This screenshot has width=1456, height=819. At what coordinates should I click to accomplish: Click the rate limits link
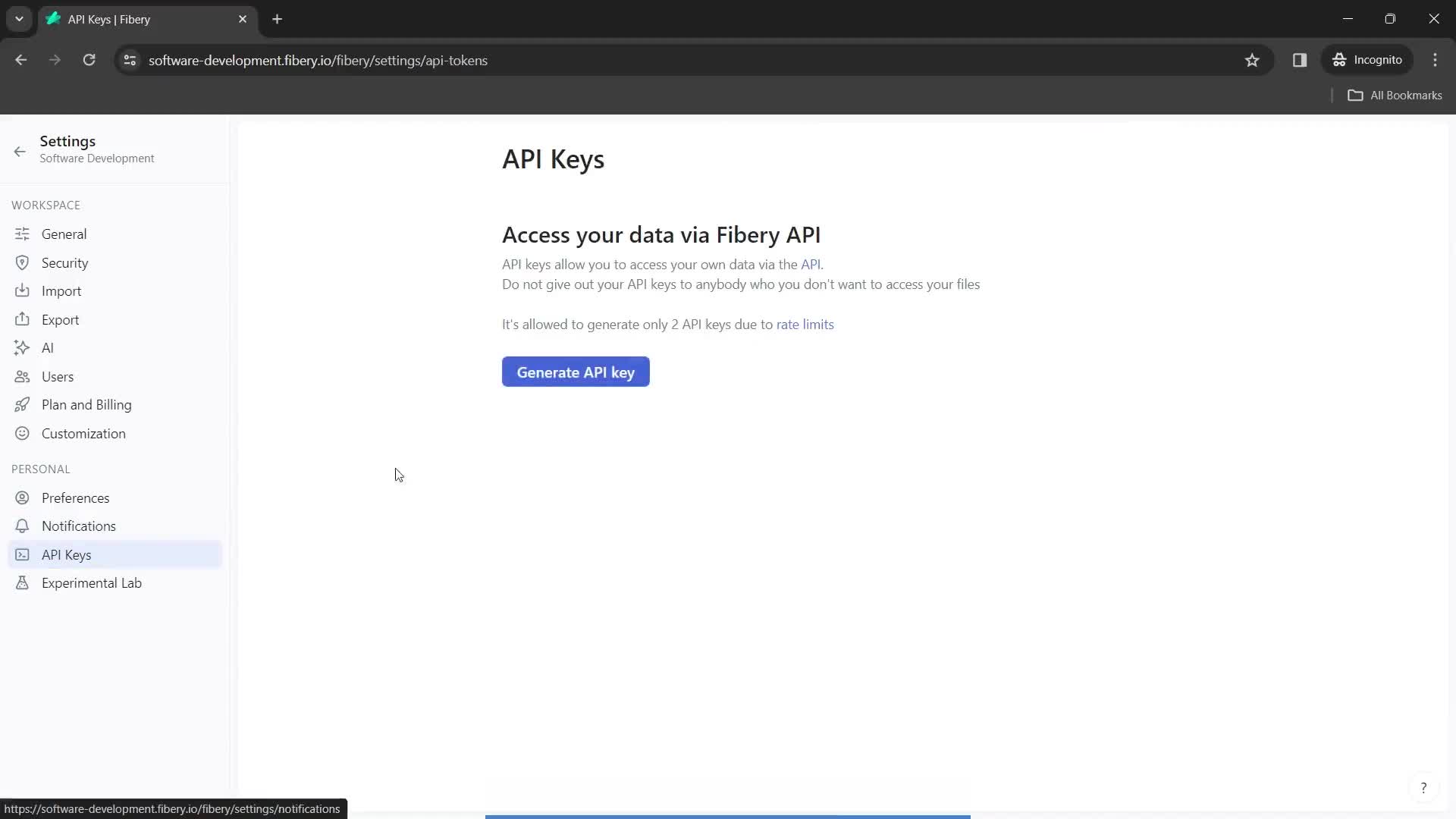[808, 324]
